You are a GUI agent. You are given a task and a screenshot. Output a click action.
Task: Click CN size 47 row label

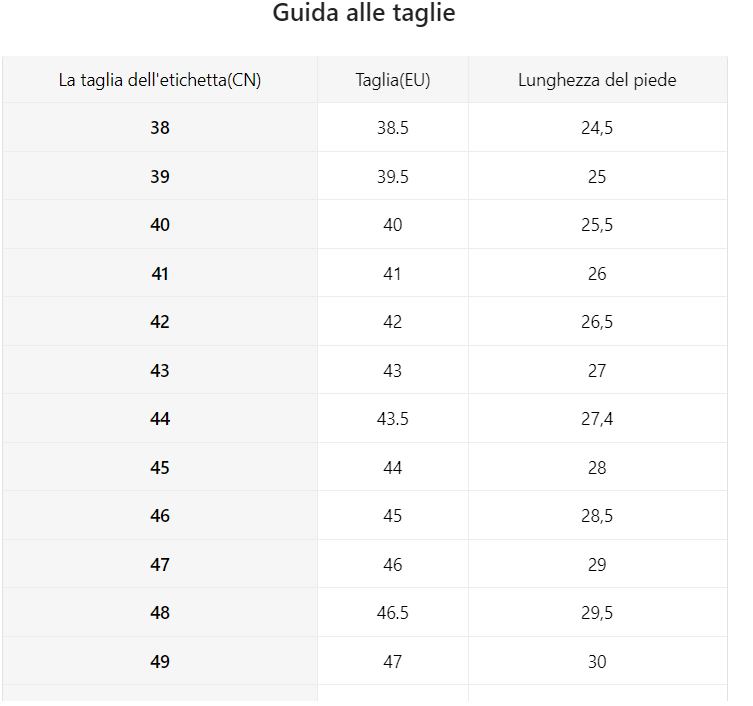click(160, 564)
